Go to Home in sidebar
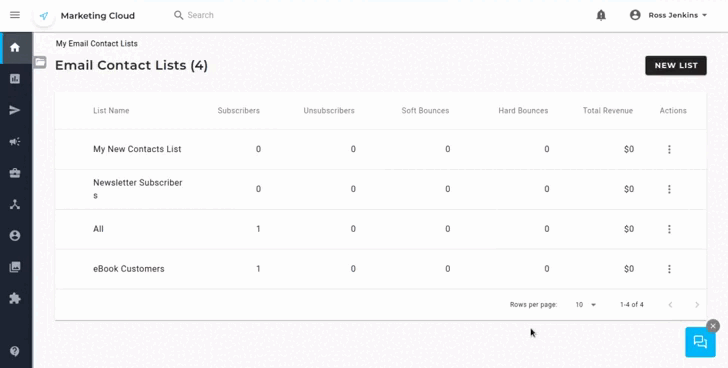Screen dimensions: 728x368 point(15,47)
